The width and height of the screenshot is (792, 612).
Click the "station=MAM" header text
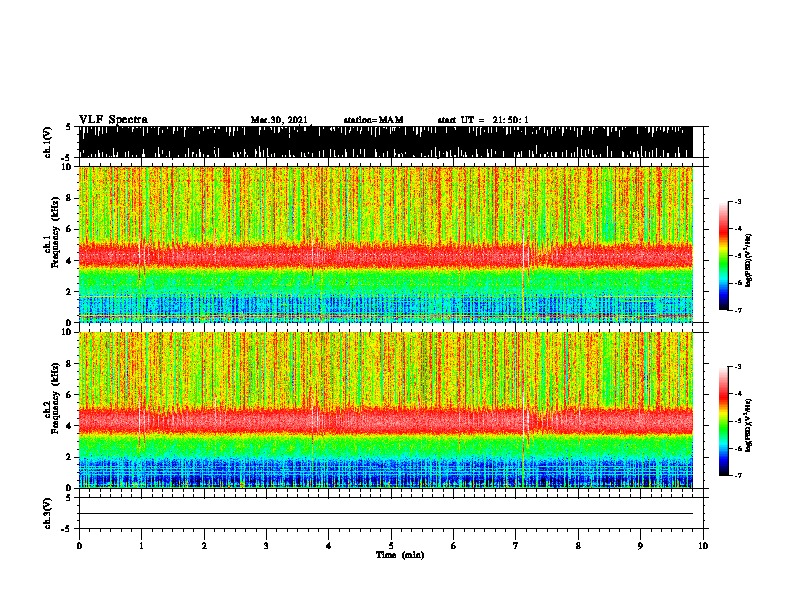pos(373,120)
